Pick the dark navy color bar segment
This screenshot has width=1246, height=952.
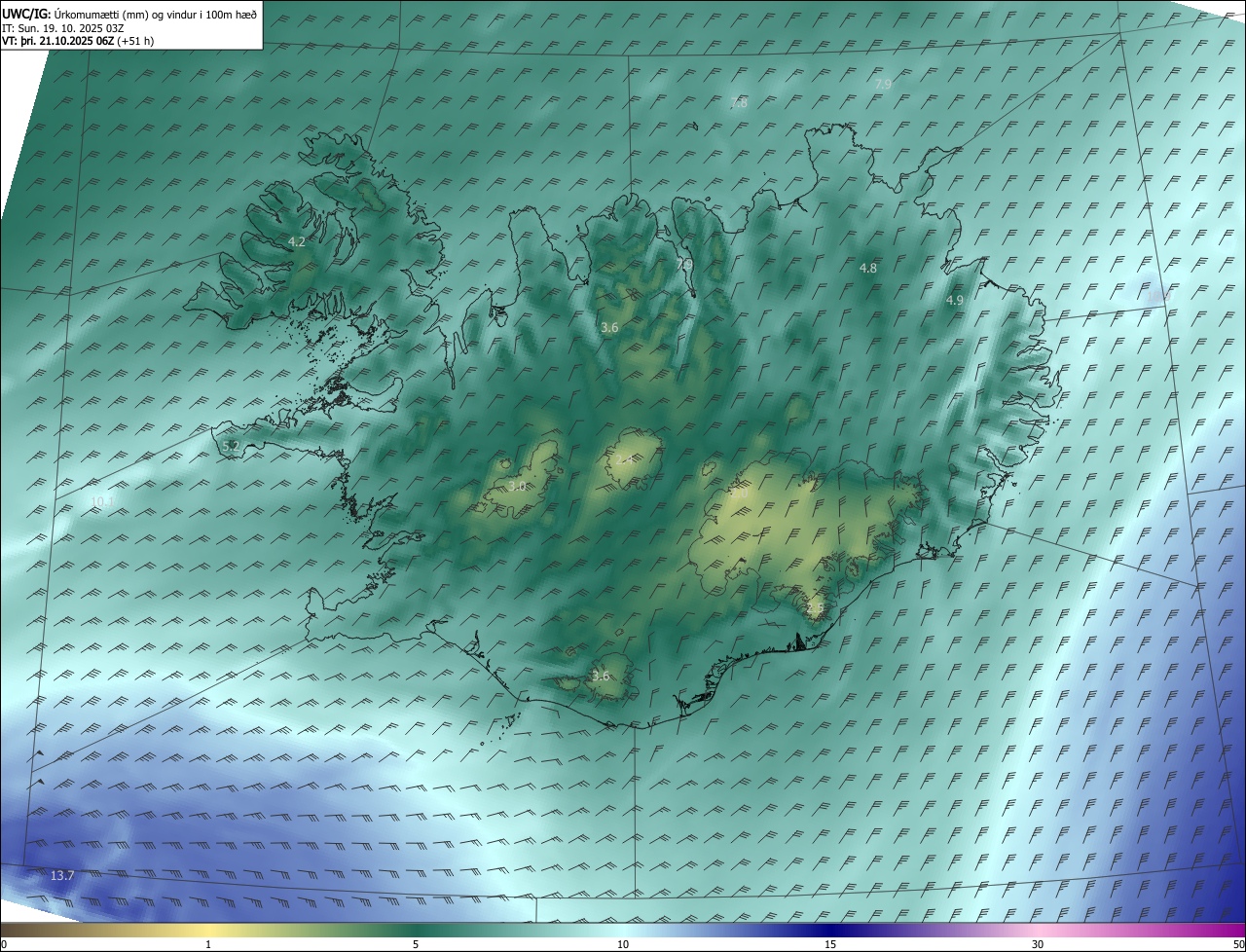click(x=832, y=931)
